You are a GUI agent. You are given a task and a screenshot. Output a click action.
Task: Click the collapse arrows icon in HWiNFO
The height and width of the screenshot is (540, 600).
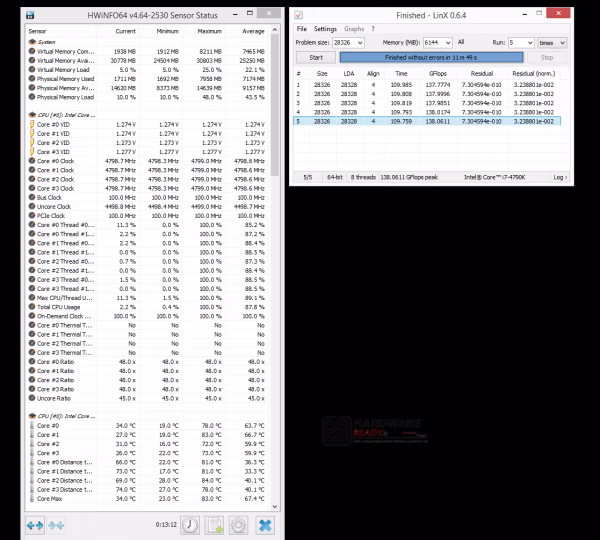click(56, 525)
